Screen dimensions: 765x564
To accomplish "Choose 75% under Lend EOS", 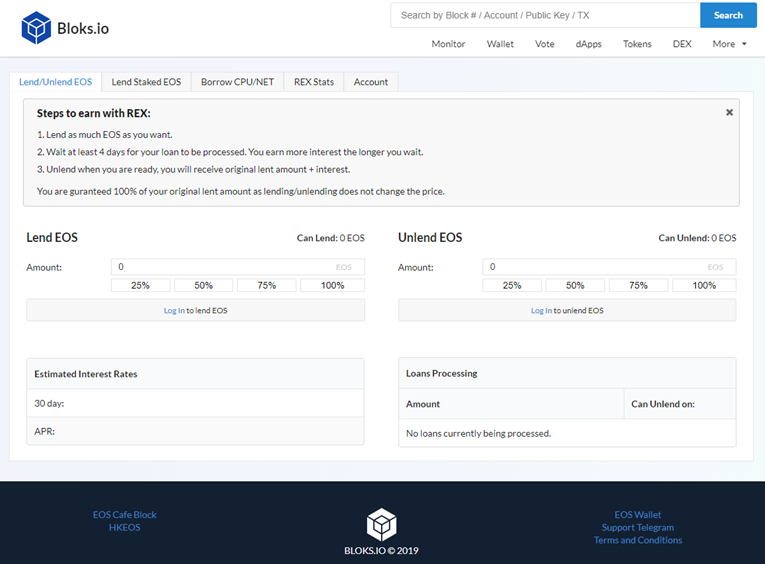I will 267,285.
